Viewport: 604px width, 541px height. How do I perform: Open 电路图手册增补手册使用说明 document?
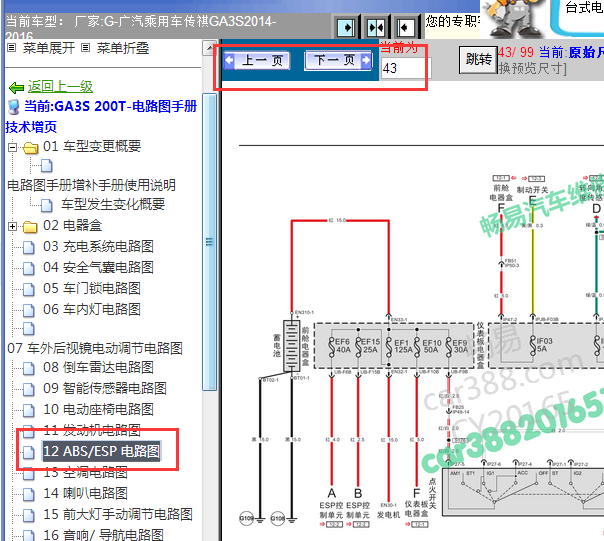[92, 185]
